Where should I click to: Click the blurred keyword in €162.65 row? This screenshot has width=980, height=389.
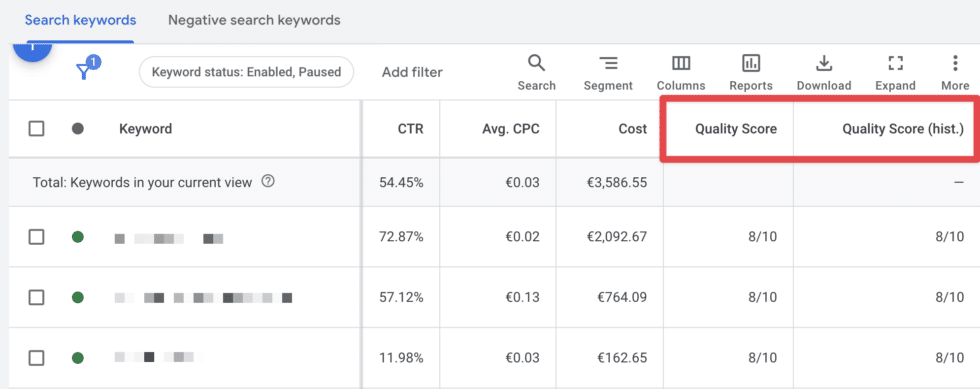tap(159, 358)
